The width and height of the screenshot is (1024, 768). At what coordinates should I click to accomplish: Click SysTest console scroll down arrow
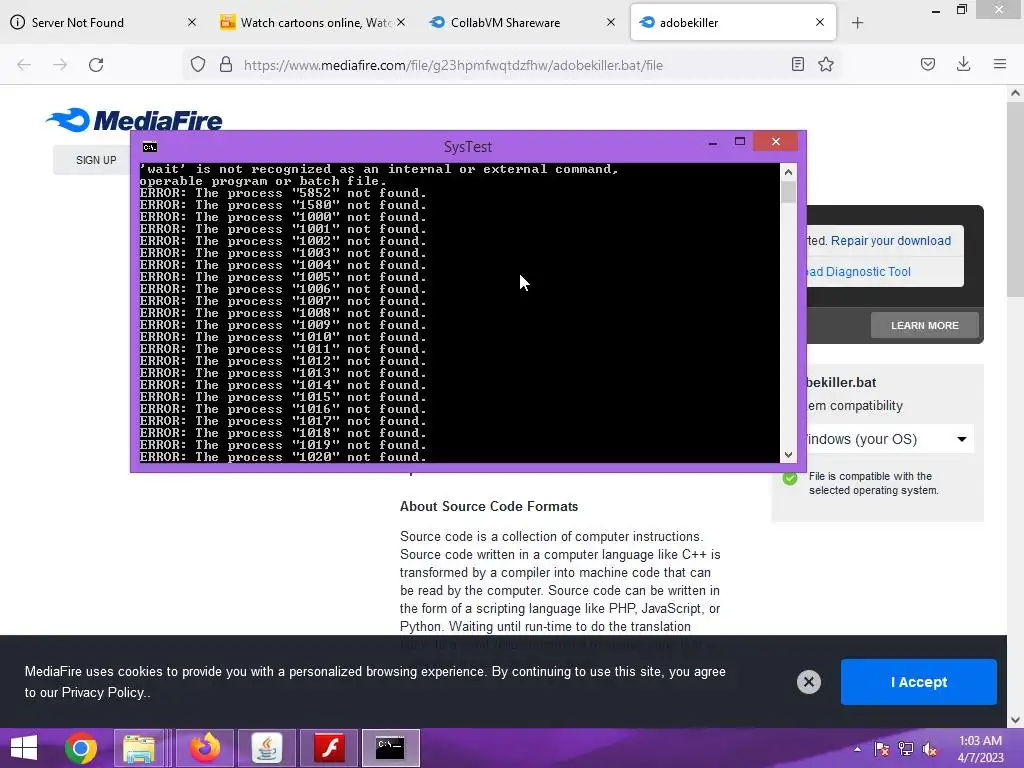click(x=788, y=455)
